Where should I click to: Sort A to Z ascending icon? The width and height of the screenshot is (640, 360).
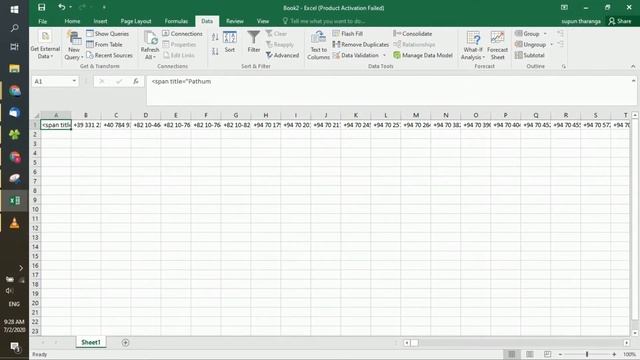[215, 38]
